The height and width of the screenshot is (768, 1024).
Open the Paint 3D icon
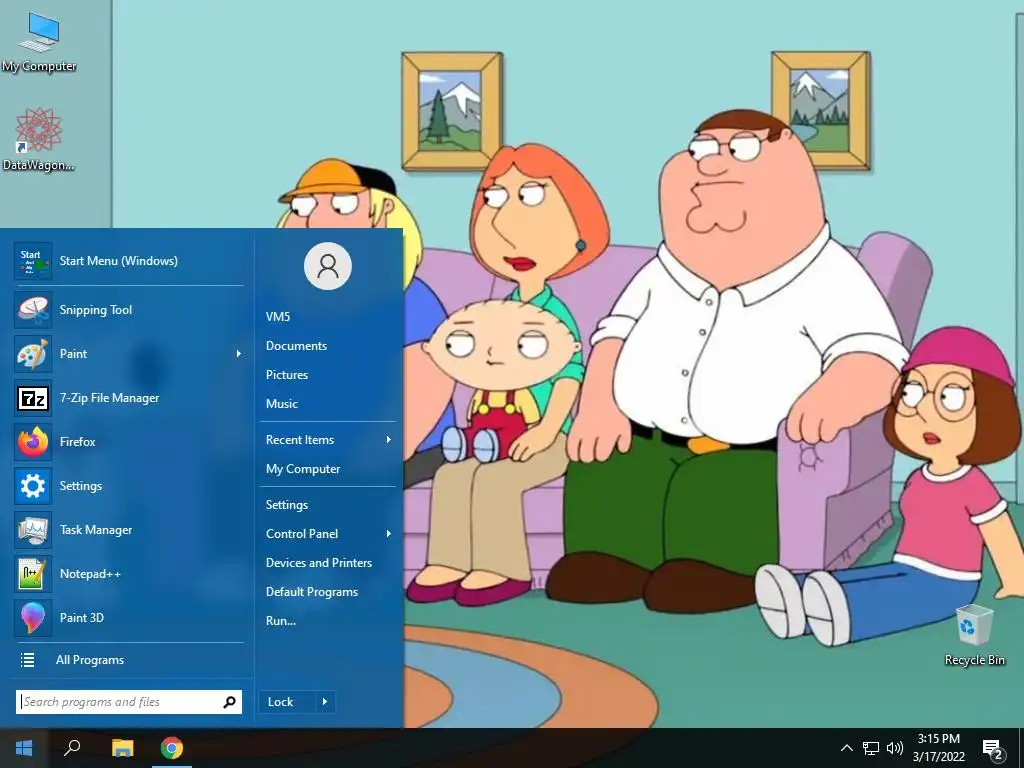pos(33,618)
